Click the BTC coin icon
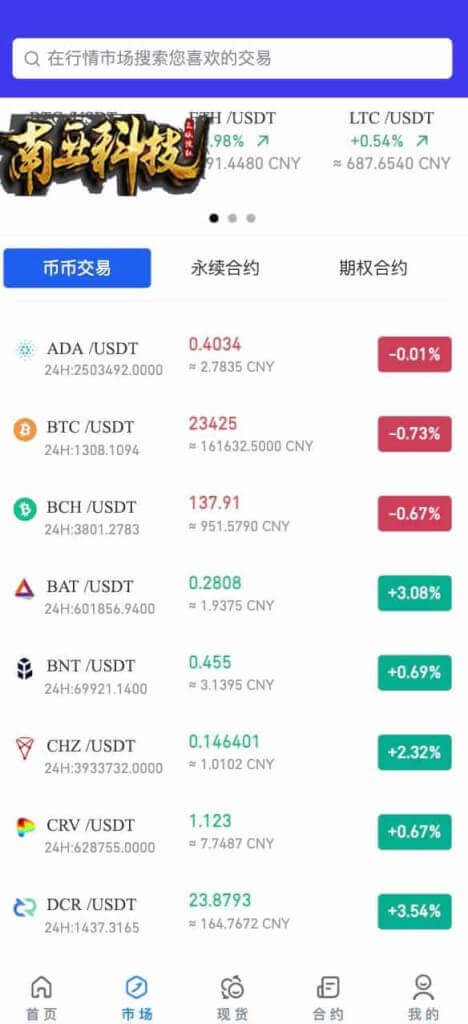Viewport: 468px width, 1024px height. 25,430
